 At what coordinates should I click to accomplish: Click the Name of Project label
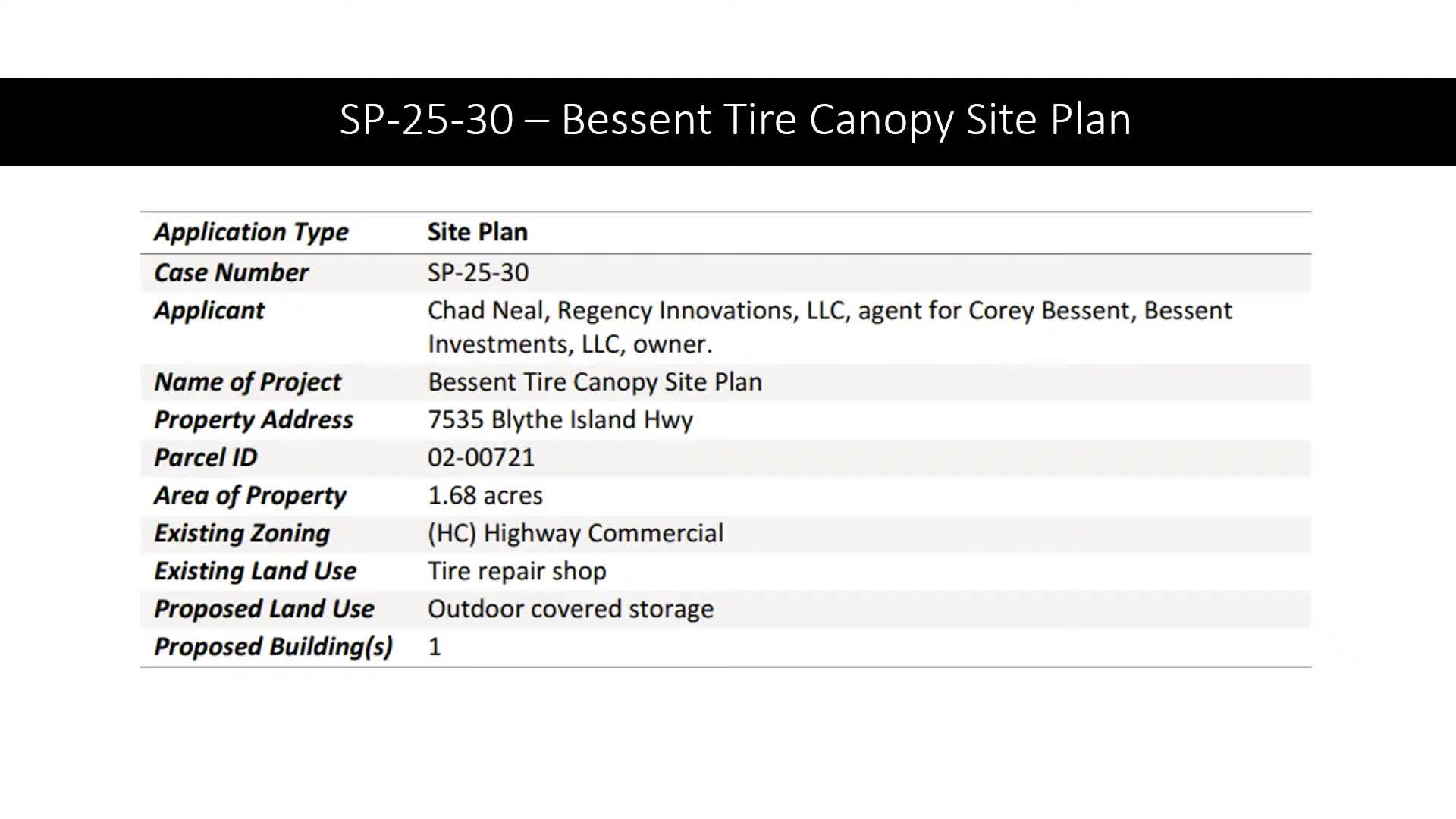[x=248, y=381]
